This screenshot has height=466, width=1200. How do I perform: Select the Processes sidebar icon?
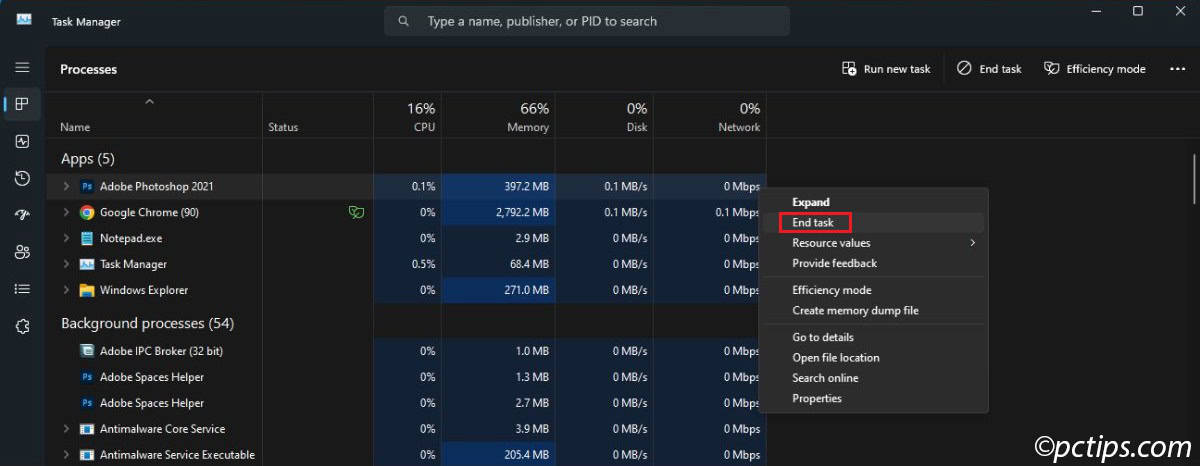point(22,104)
